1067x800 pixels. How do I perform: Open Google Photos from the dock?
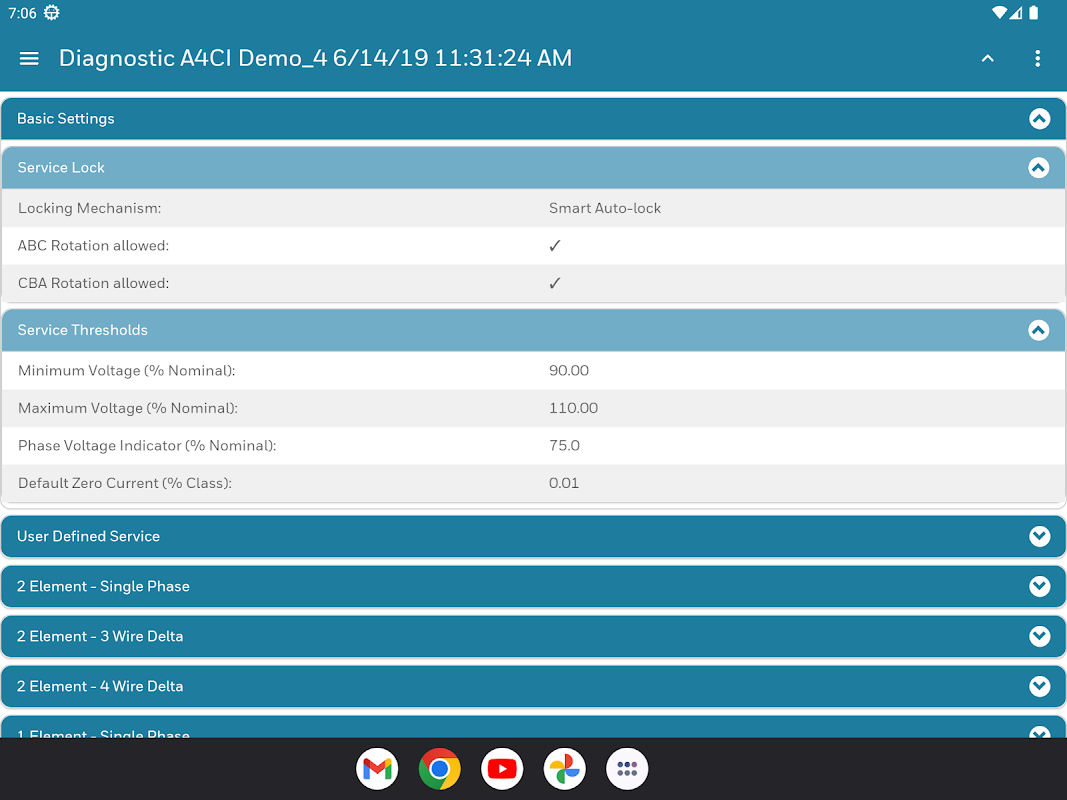pos(565,769)
